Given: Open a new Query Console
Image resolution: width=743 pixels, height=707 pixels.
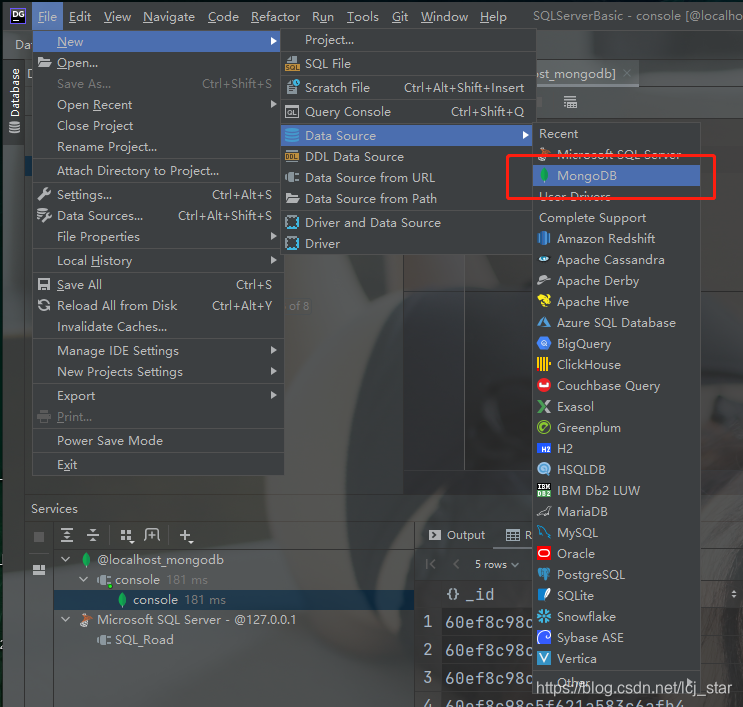Looking at the screenshot, I should point(408,112).
